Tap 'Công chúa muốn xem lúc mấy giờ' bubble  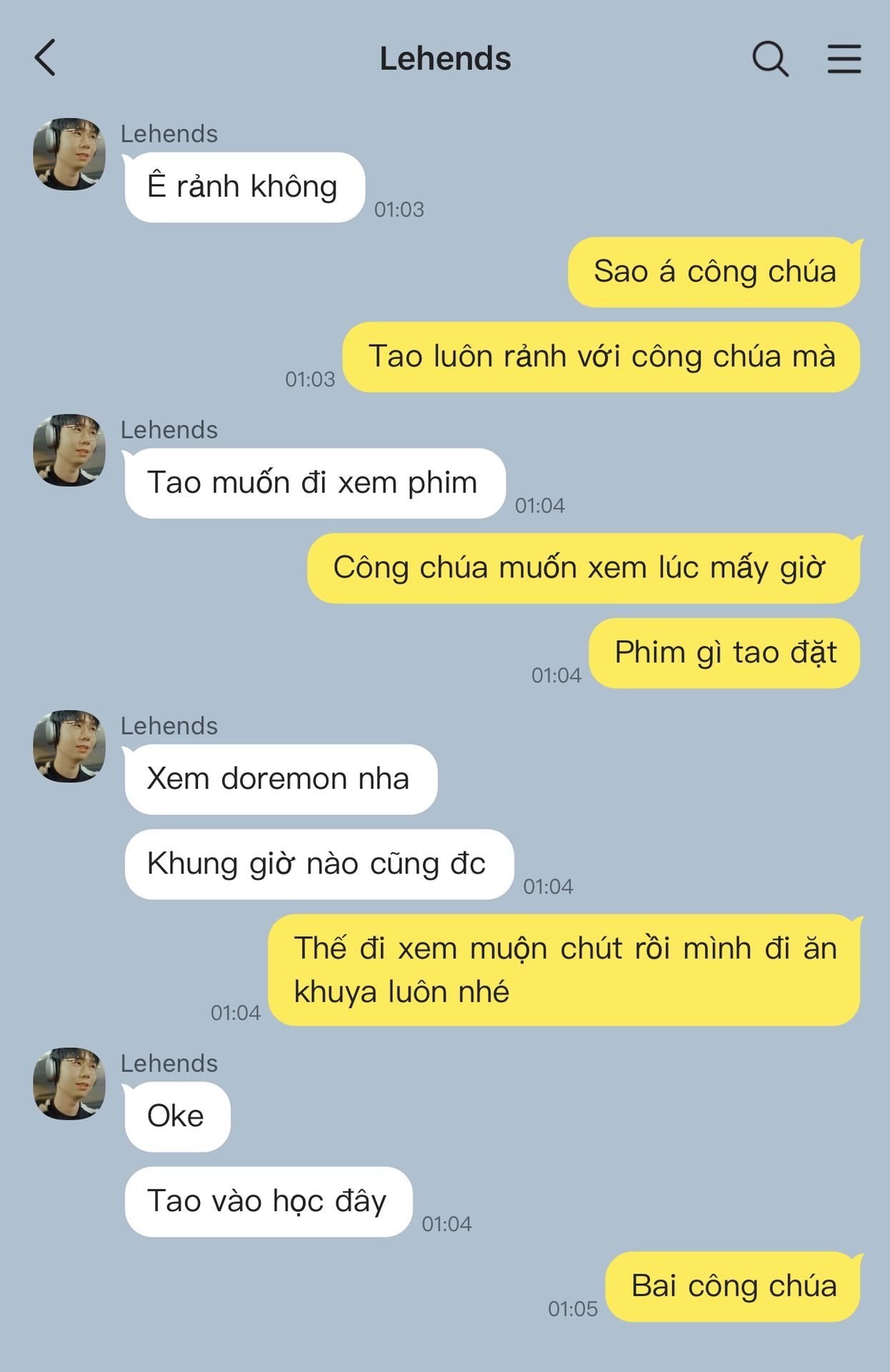[x=584, y=568]
